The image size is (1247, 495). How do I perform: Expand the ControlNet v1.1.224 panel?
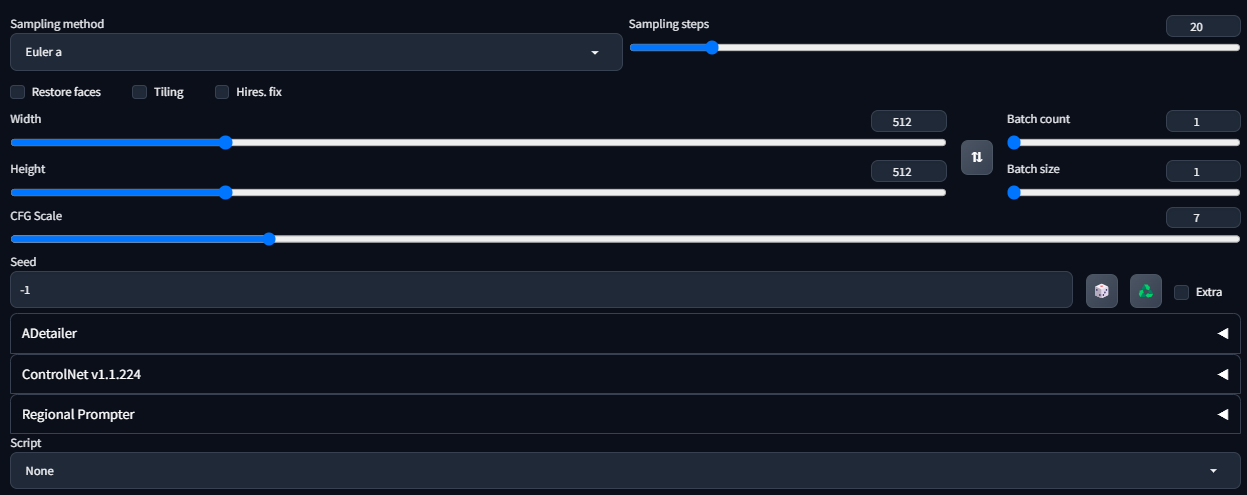[x=625, y=374]
